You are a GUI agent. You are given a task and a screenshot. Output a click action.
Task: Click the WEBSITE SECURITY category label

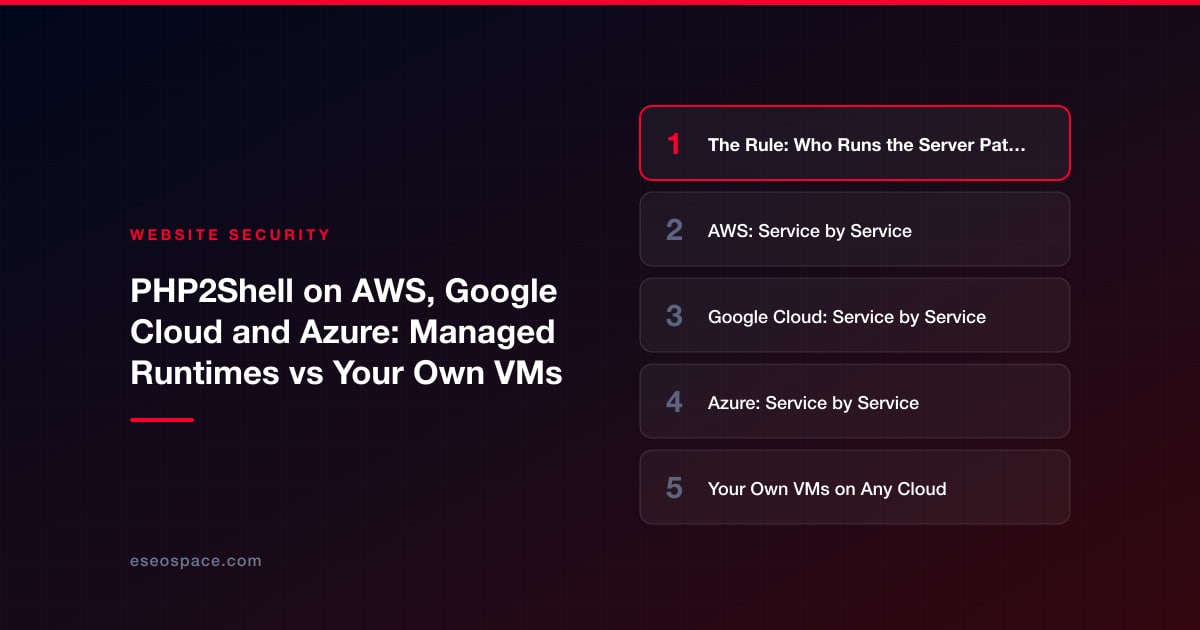click(230, 235)
